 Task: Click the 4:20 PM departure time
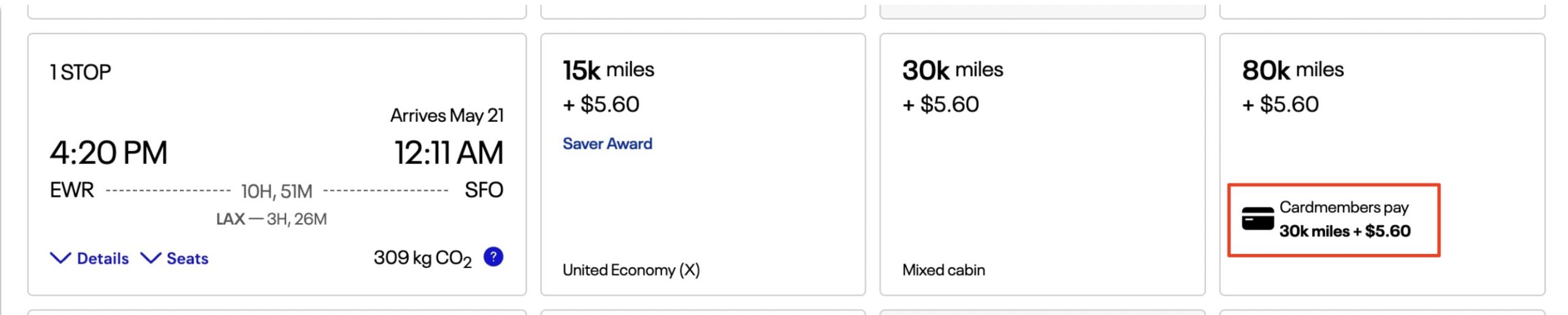(108, 152)
